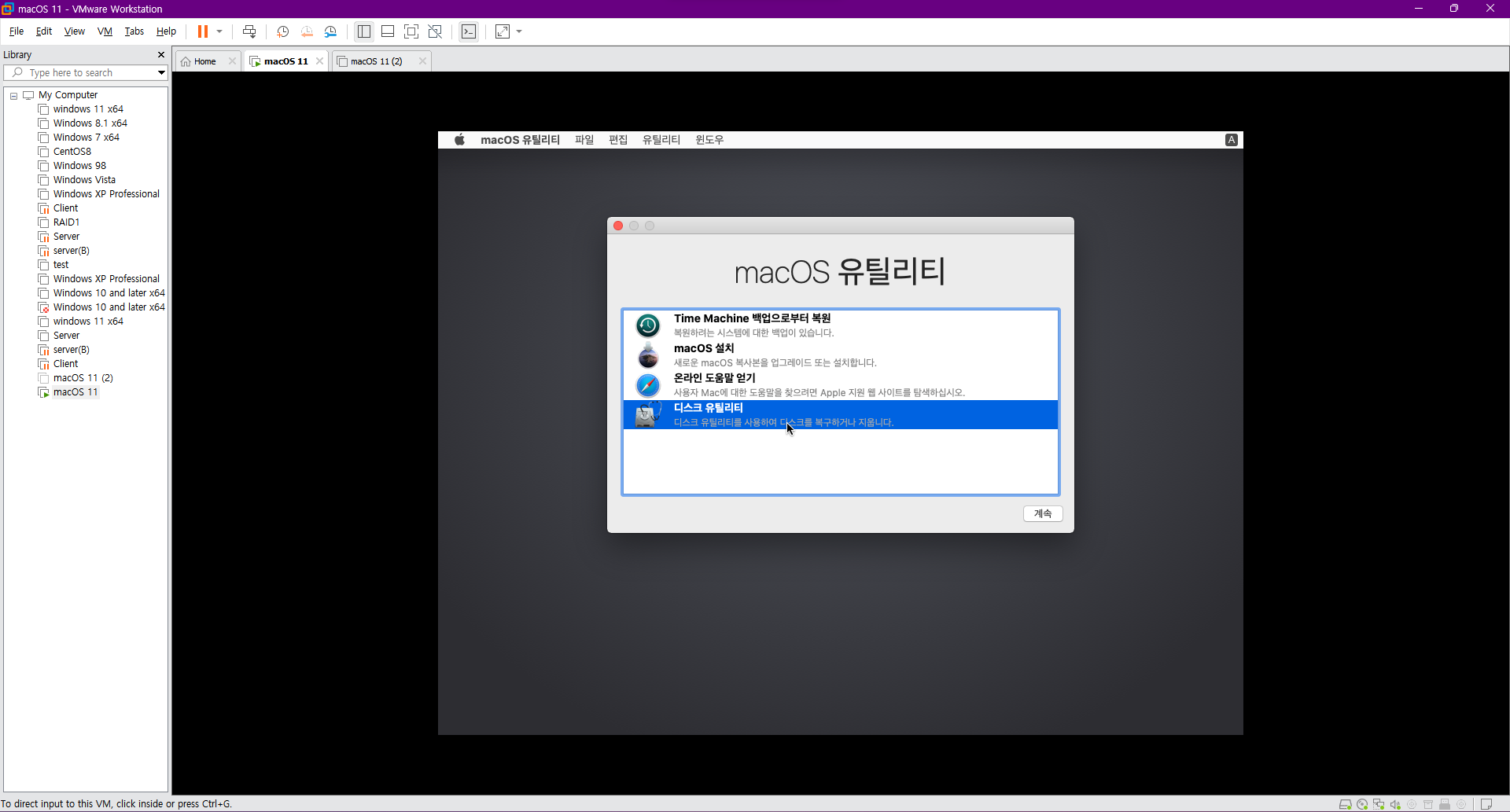
Task: Send Ctrl+Alt+Del to the virtual machine
Action: coord(249,31)
